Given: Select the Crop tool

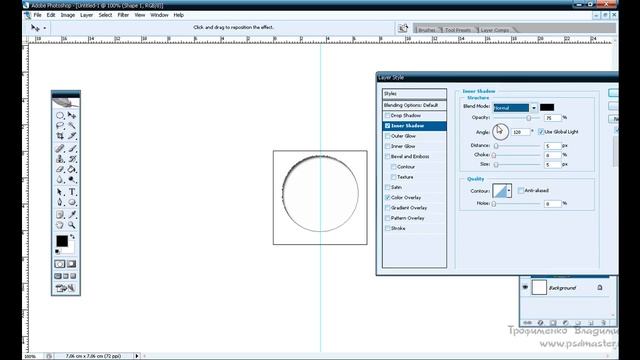Looking at the screenshot, I should coord(60,136).
